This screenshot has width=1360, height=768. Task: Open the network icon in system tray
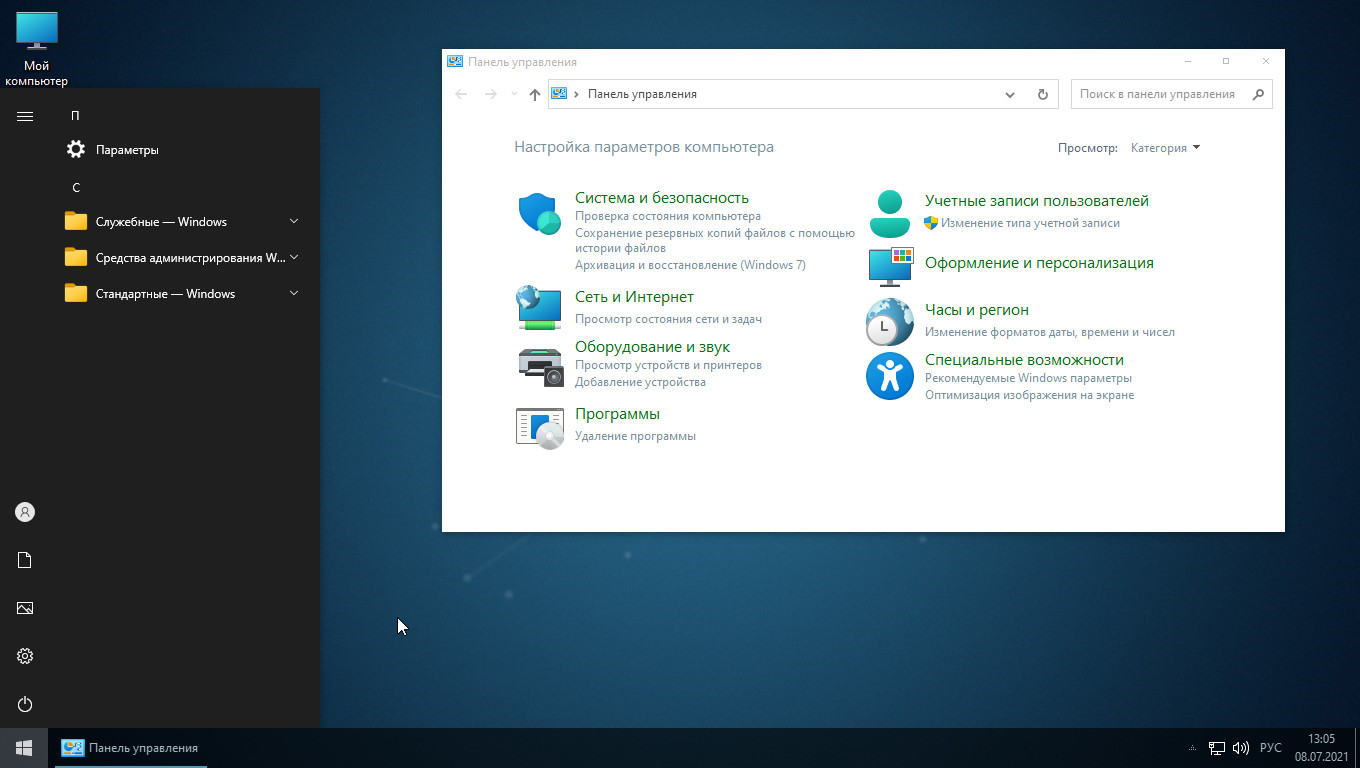coord(1217,748)
